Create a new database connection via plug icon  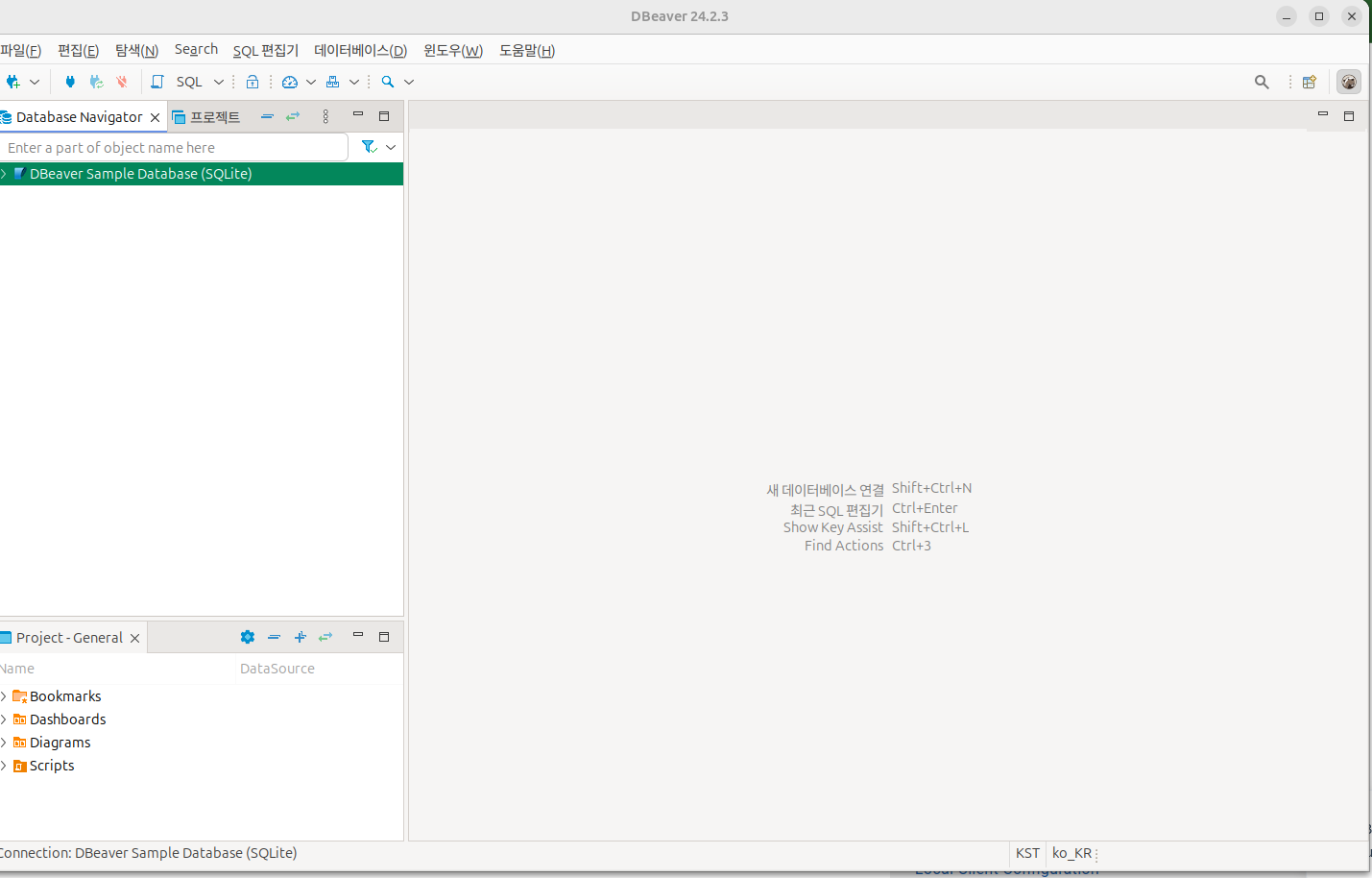click(13, 82)
